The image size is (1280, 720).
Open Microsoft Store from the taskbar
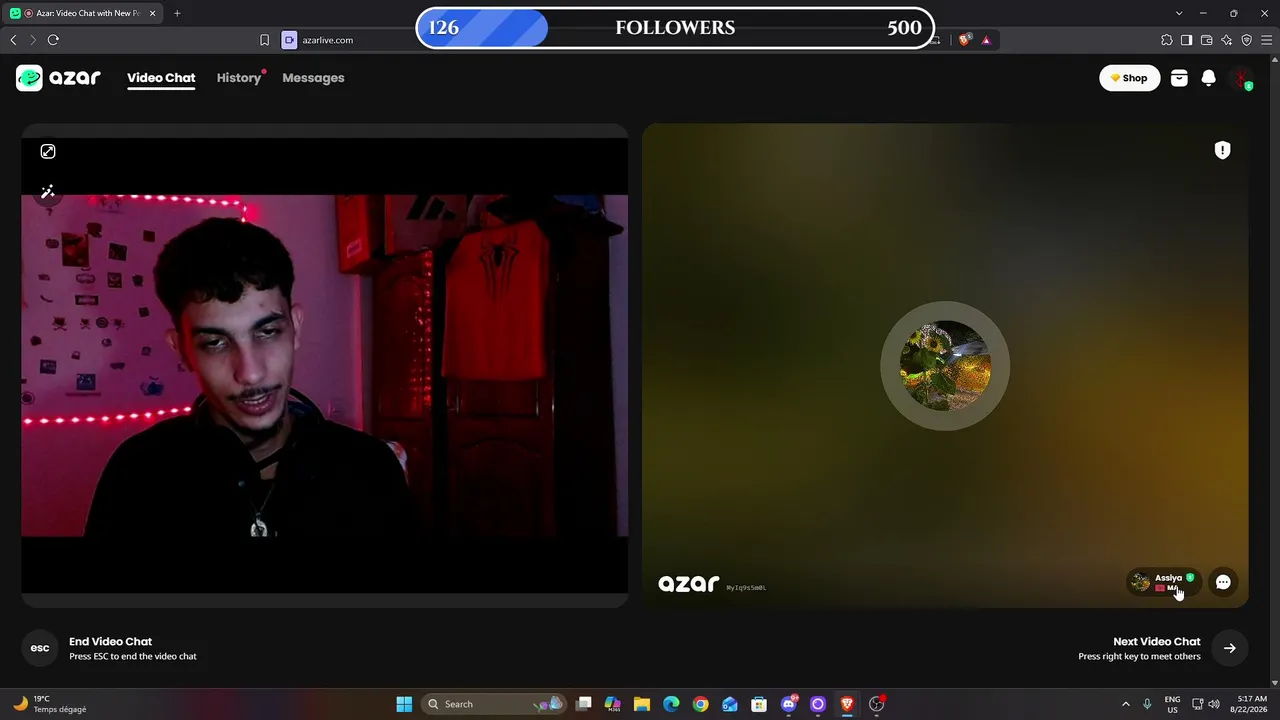(x=759, y=704)
